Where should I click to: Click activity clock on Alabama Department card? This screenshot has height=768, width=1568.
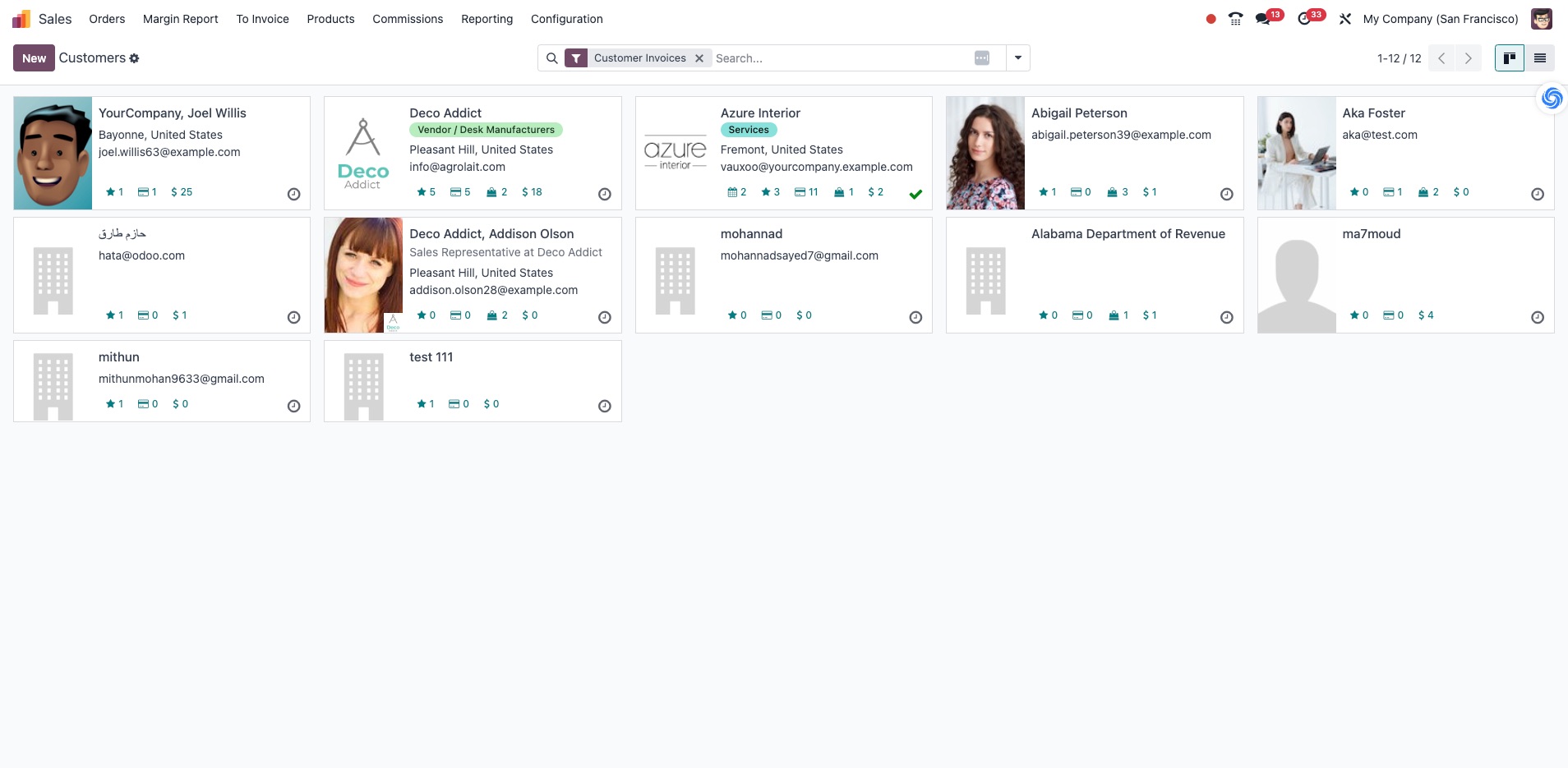tap(1227, 318)
